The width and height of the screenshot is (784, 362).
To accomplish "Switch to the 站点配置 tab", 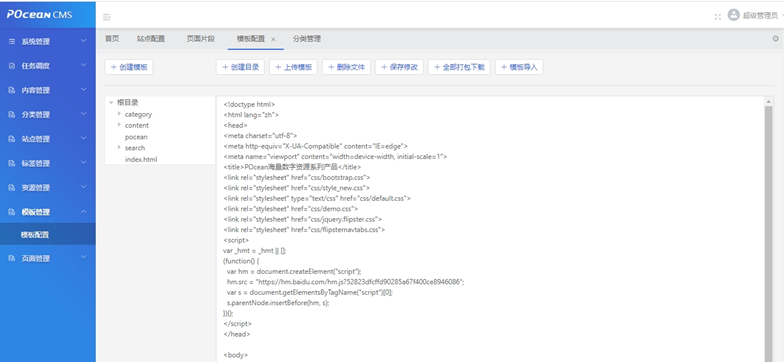I will (x=150, y=38).
